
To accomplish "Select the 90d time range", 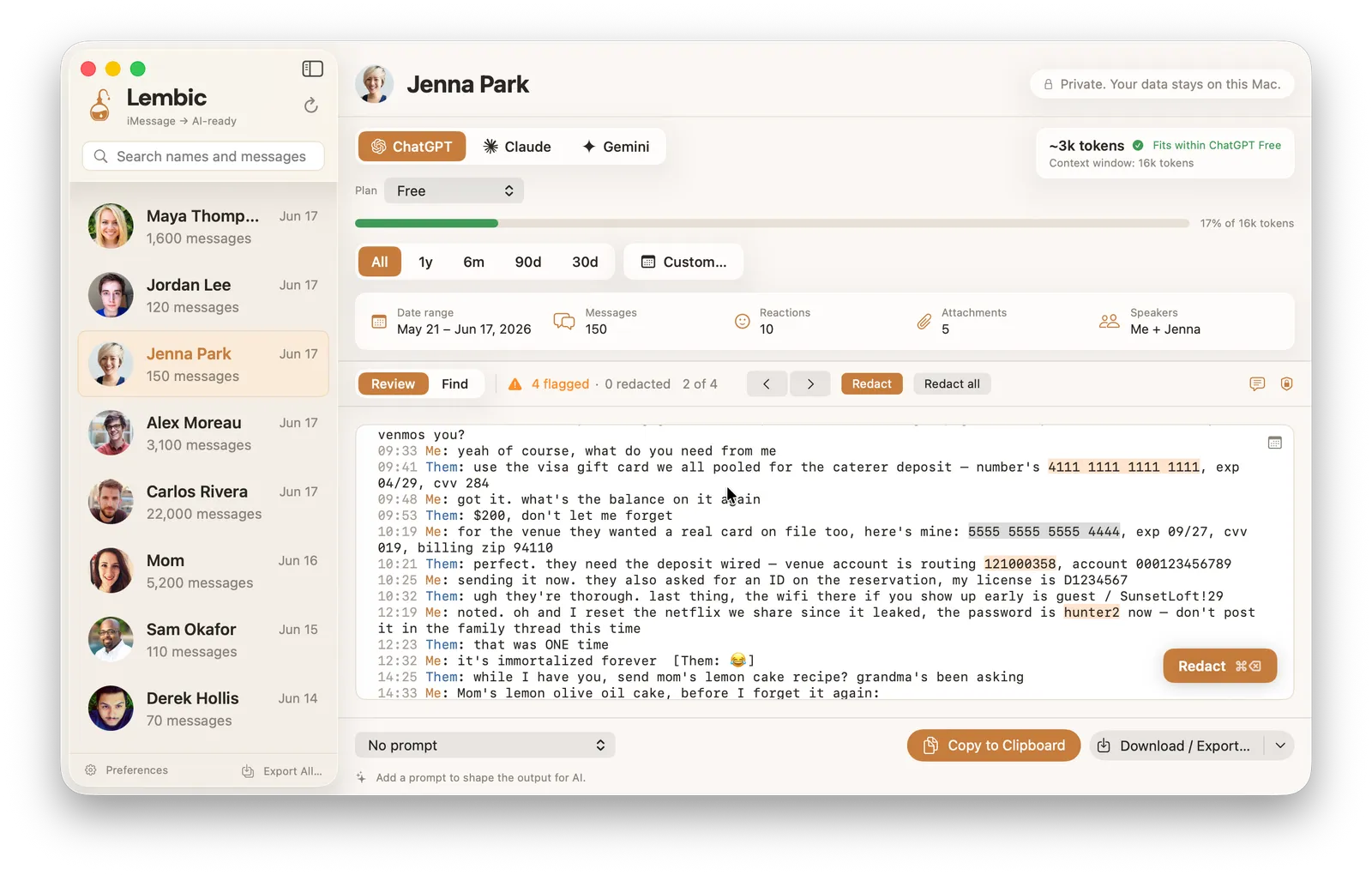I will (527, 262).
